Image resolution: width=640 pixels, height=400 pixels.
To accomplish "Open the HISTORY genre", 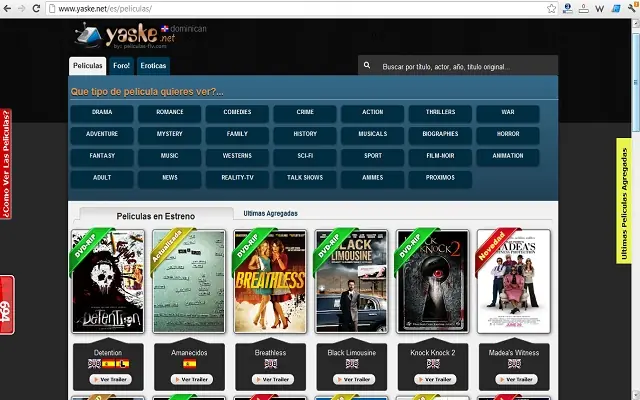I will pos(305,135).
